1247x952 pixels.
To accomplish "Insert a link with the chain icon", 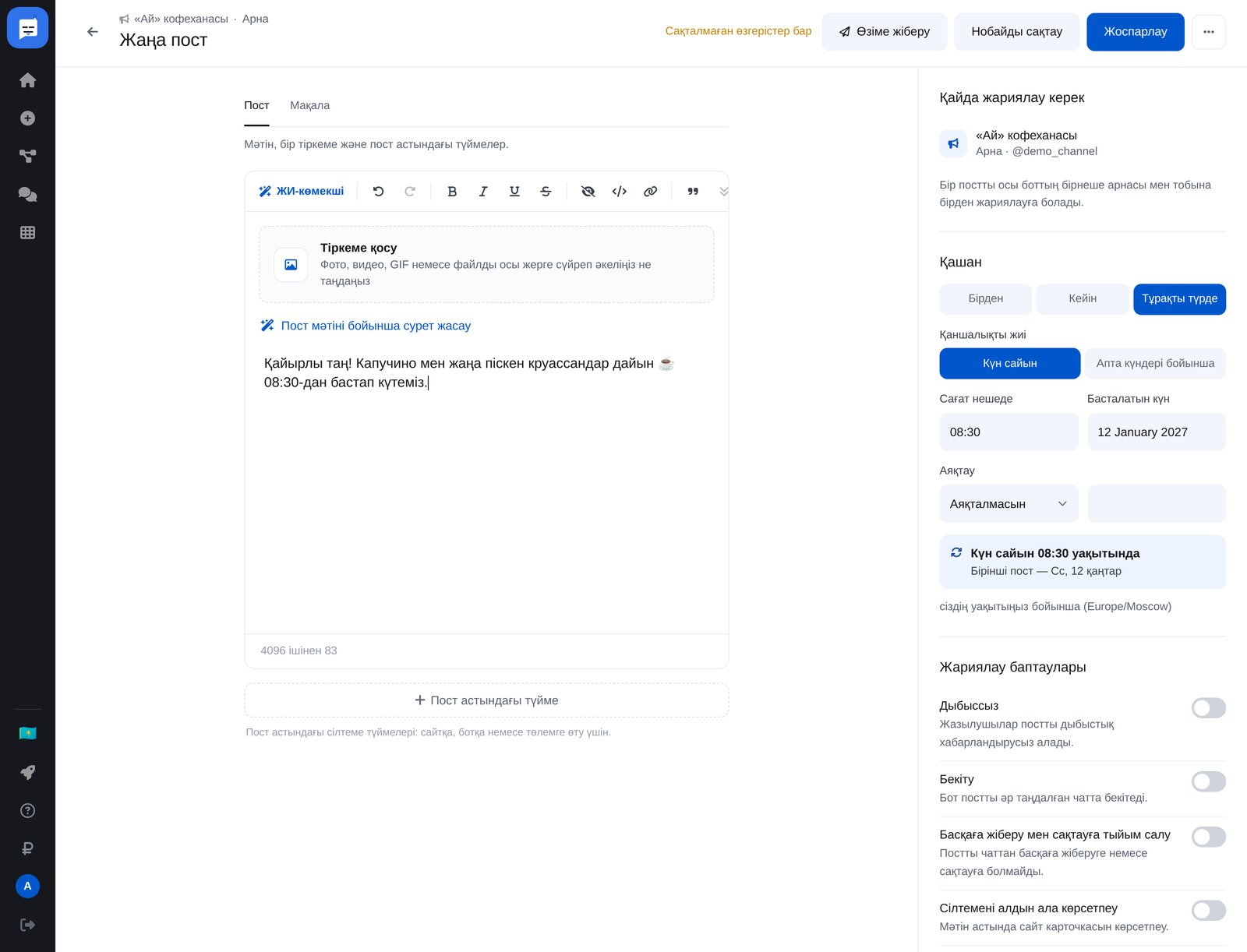I will (650, 192).
